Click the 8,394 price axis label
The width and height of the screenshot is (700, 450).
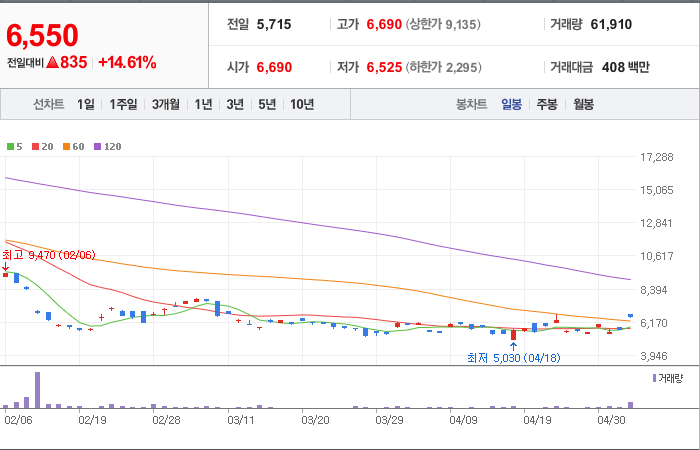(656, 290)
